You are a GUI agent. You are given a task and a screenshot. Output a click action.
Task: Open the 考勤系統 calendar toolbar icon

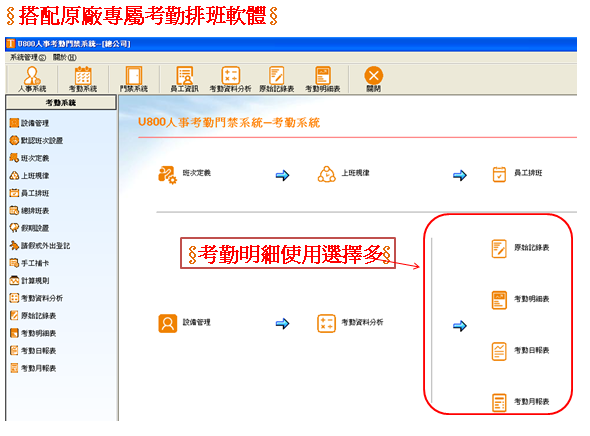pyautogui.click(x=83, y=79)
